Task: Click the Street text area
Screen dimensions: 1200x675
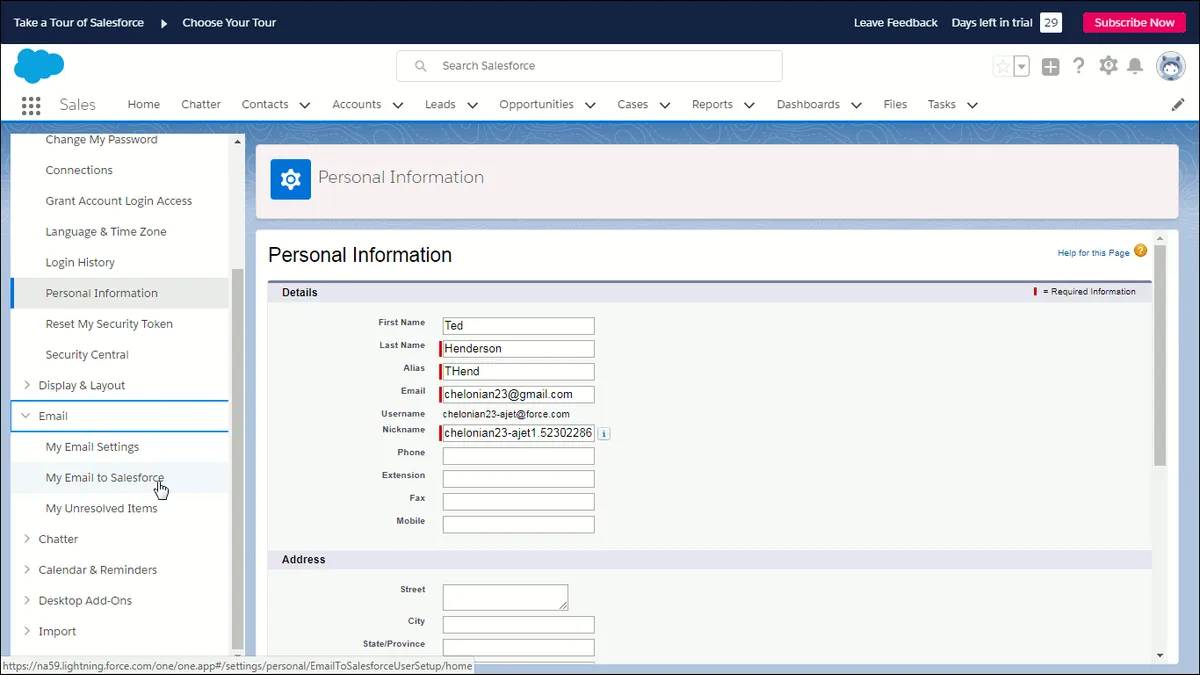Action: [505, 598]
